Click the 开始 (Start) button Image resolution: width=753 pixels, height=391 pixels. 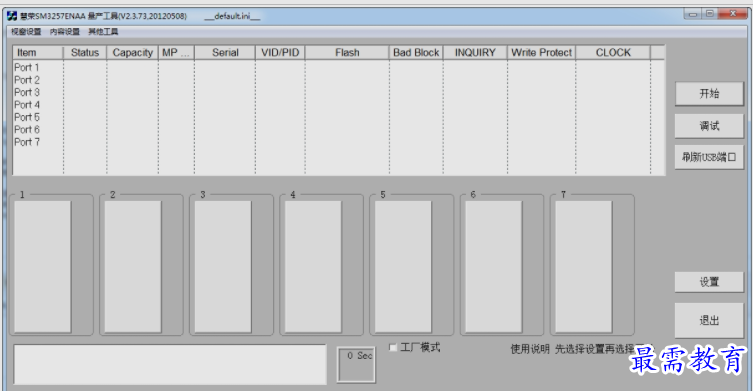click(x=709, y=94)
